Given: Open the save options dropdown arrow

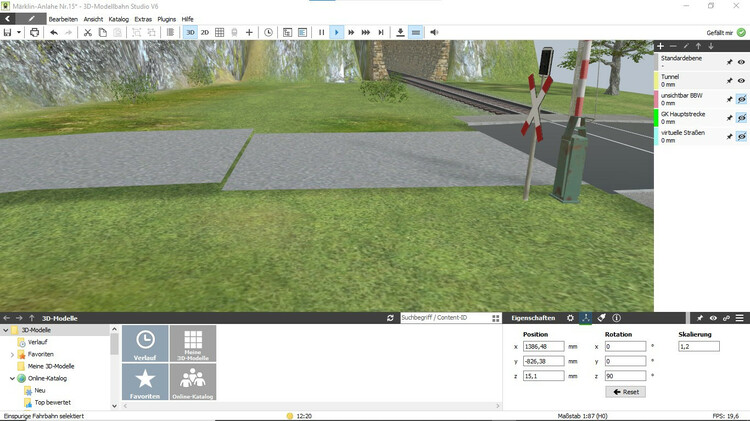Looking at the screenshot, I should pos(19,33).
